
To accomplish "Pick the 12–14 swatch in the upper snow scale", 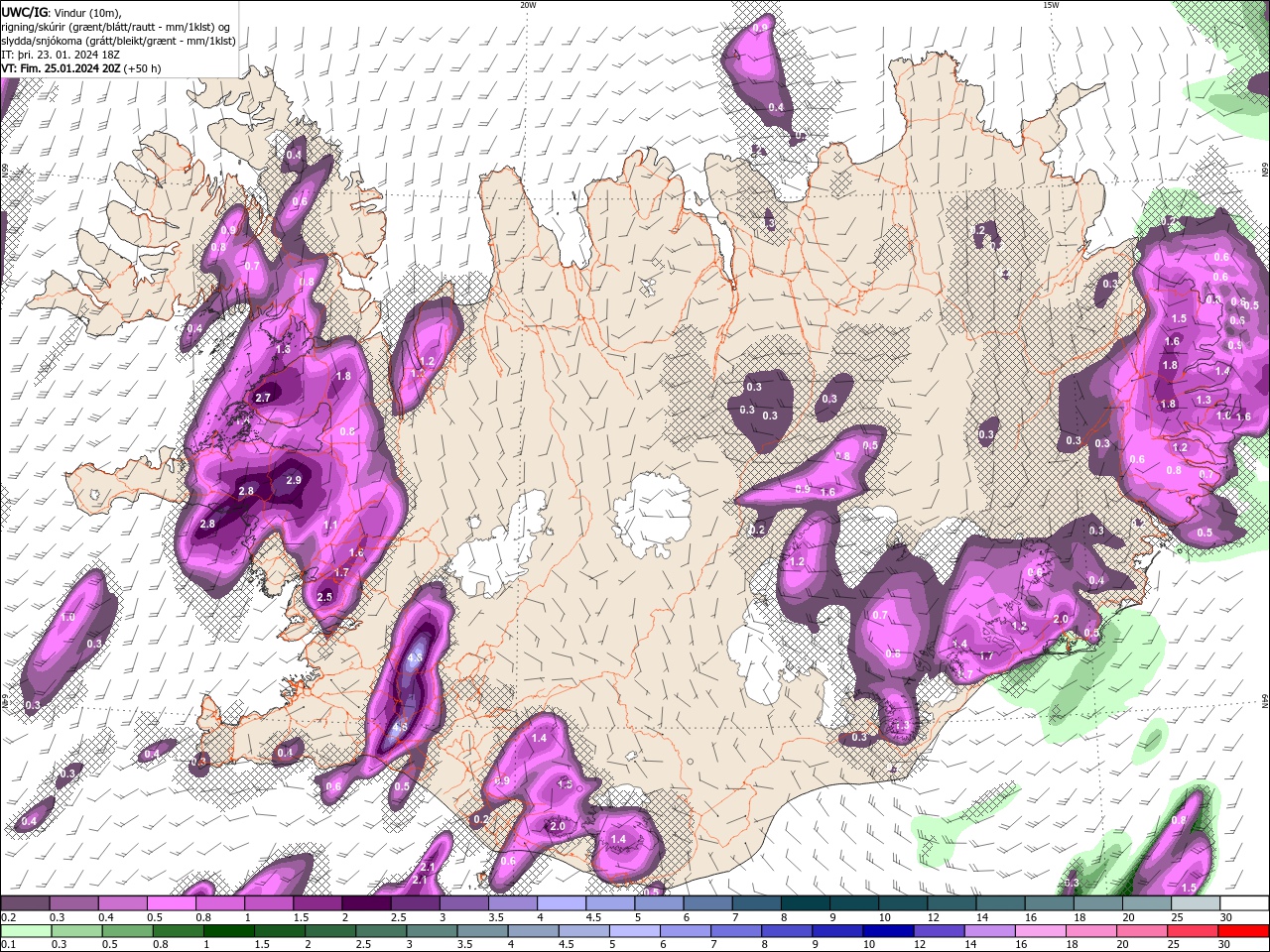I will click(x=951, y=903).
